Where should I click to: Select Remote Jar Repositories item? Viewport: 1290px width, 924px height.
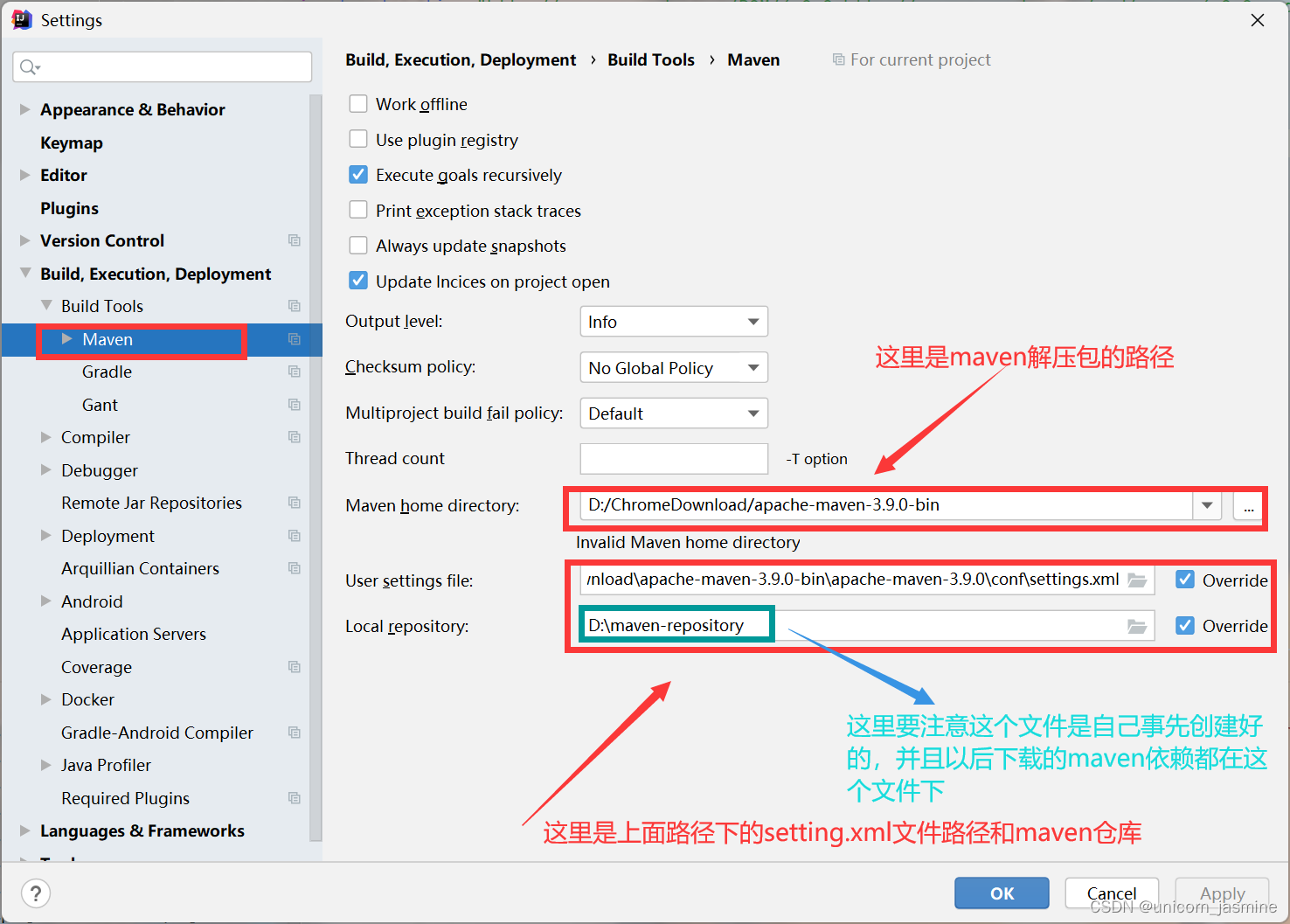pyautogui.click(x=151, y=503)
